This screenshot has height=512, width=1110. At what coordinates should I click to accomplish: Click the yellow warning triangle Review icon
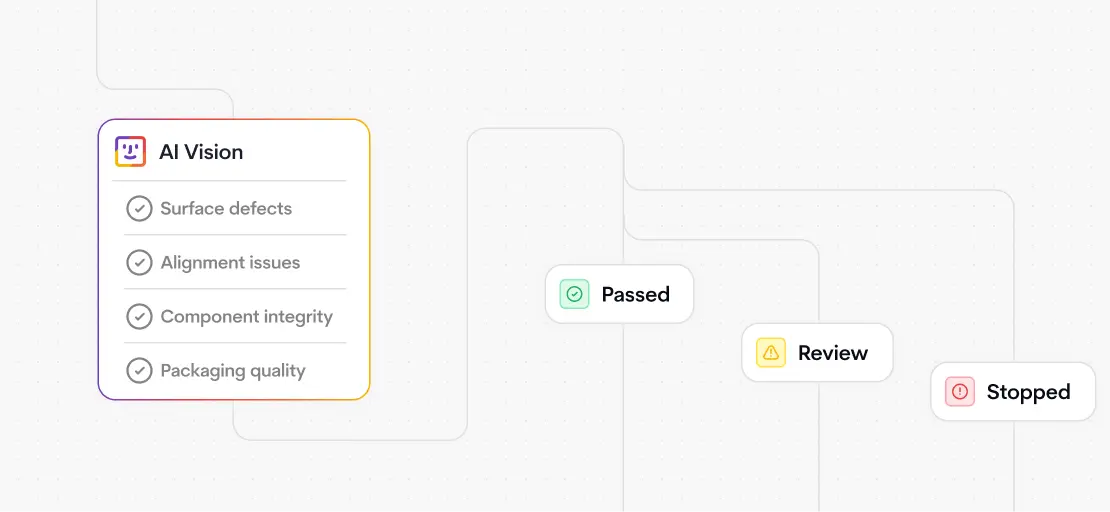pyautogui.click(x=771, y=353)
